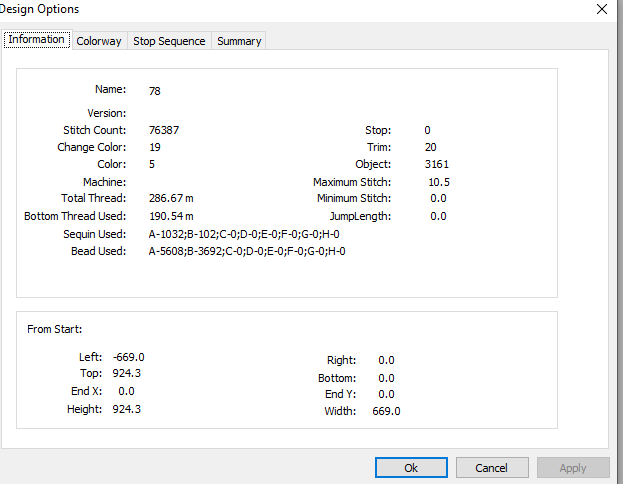Select Total Thread value 286.67 m
Screen dimensions: 623x484
171,198
